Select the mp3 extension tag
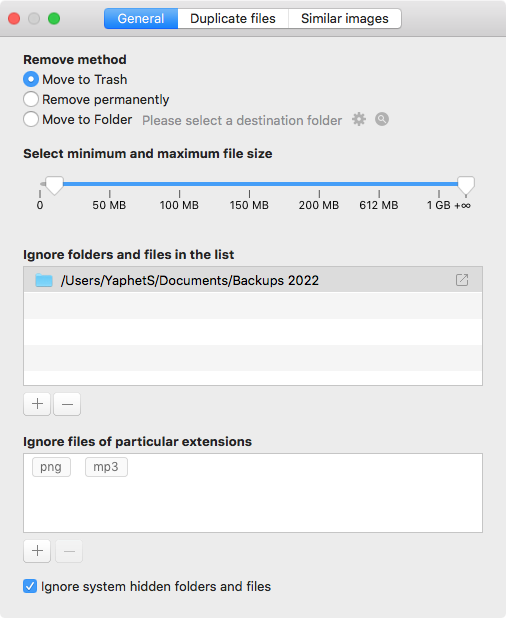This screenshot has width=506, height=618. point(106,467)
